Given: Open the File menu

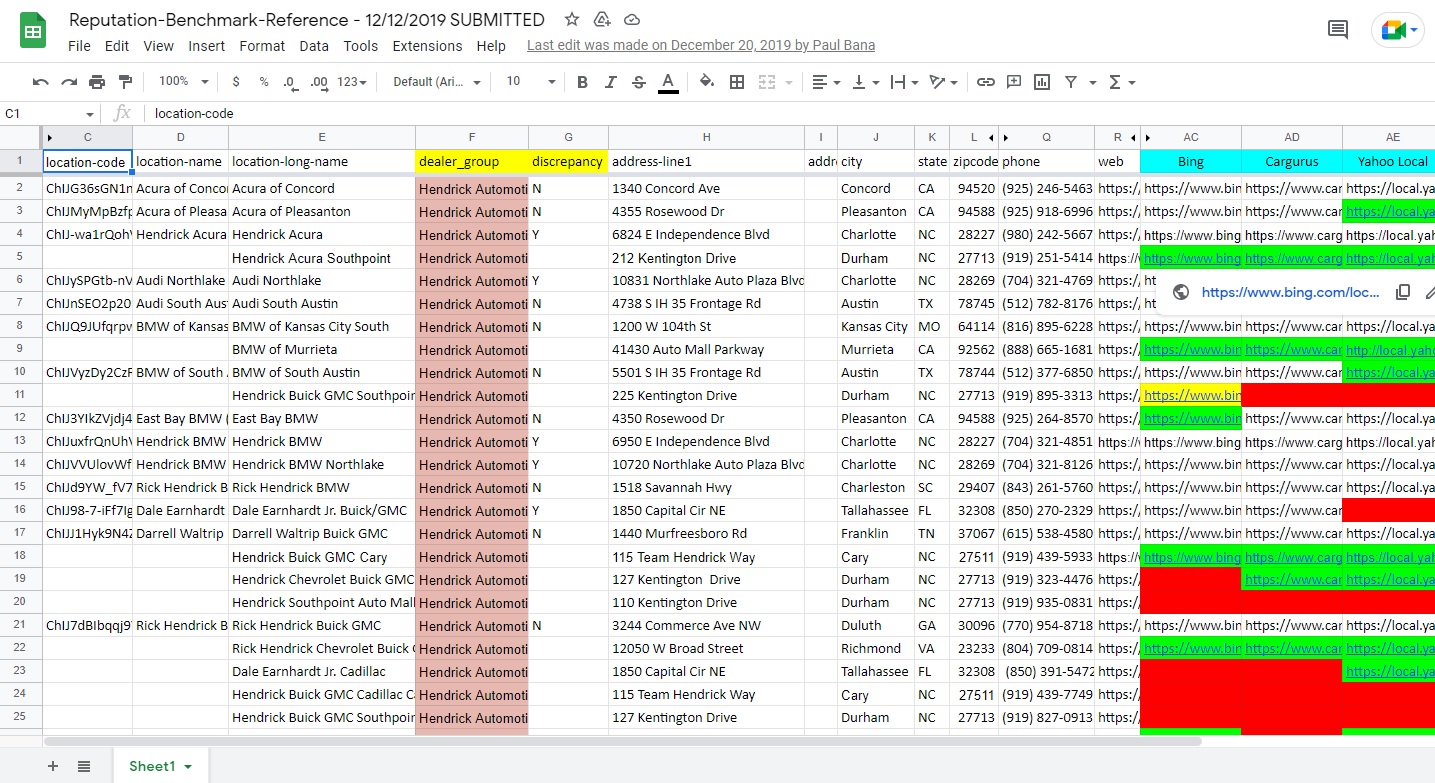Looking at the screenshot, I should point(79,46).
